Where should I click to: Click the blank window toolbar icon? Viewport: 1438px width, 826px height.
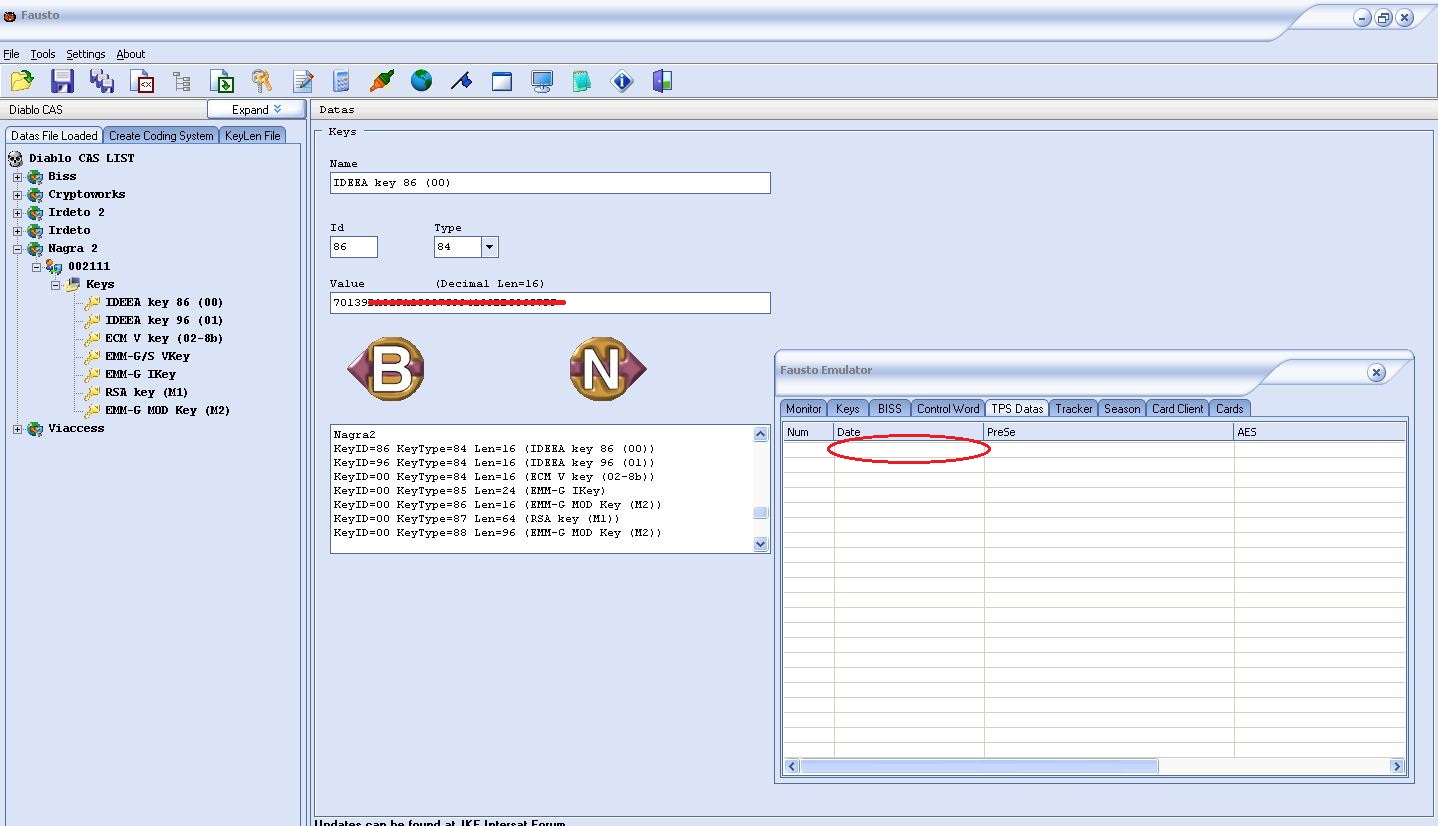pyautogui.click(x=502, y=81)
